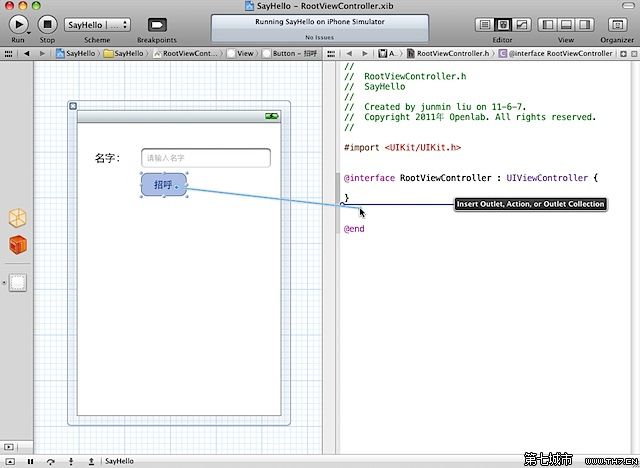Select the 名字 label on canvas
The width and height of the screenshot is (640, 468).
[107, 158]
